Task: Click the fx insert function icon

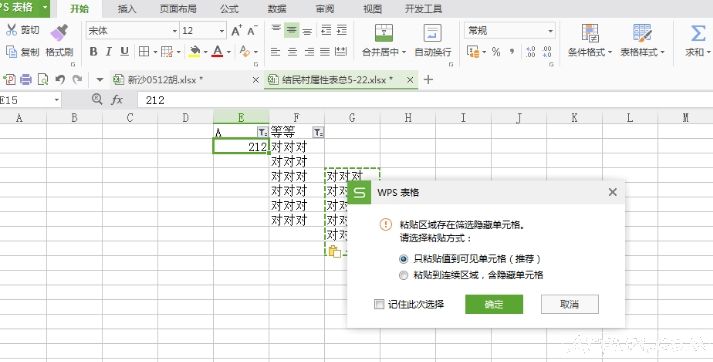Action: 117,100
